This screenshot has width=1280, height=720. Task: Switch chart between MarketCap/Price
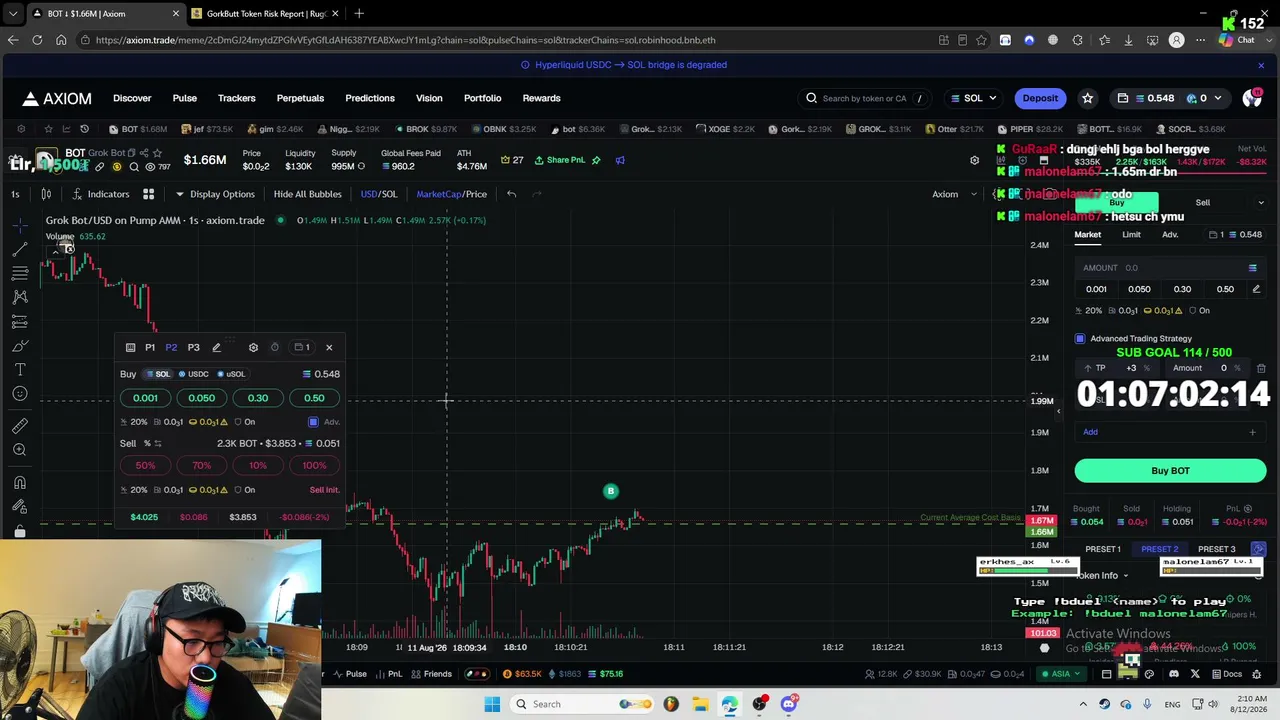click(x=452, y=194)
